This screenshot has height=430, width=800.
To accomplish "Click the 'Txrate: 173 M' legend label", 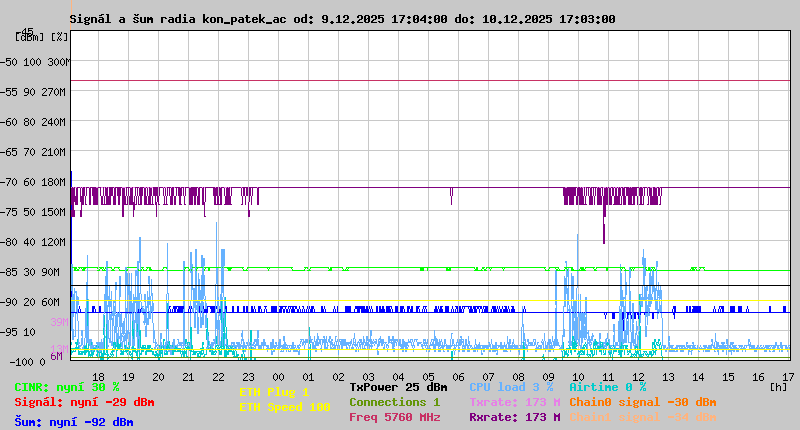I will 515,402.
